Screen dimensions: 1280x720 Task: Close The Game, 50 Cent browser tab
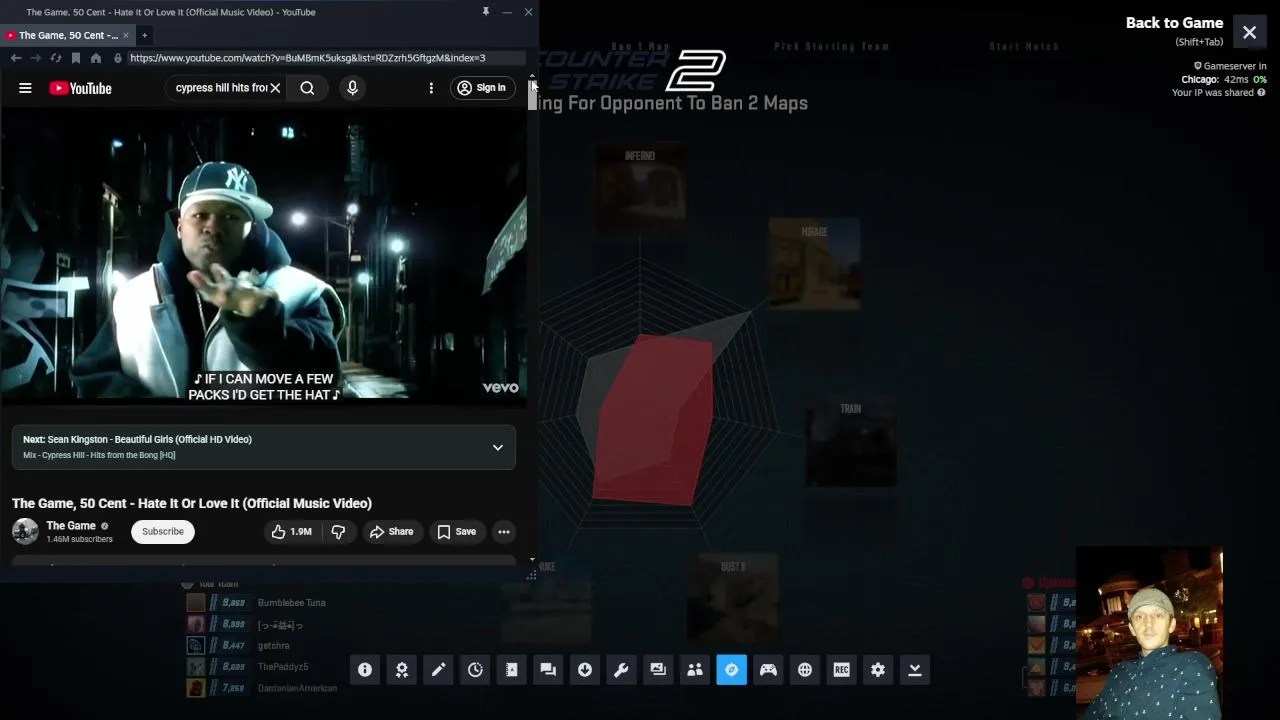126,35
